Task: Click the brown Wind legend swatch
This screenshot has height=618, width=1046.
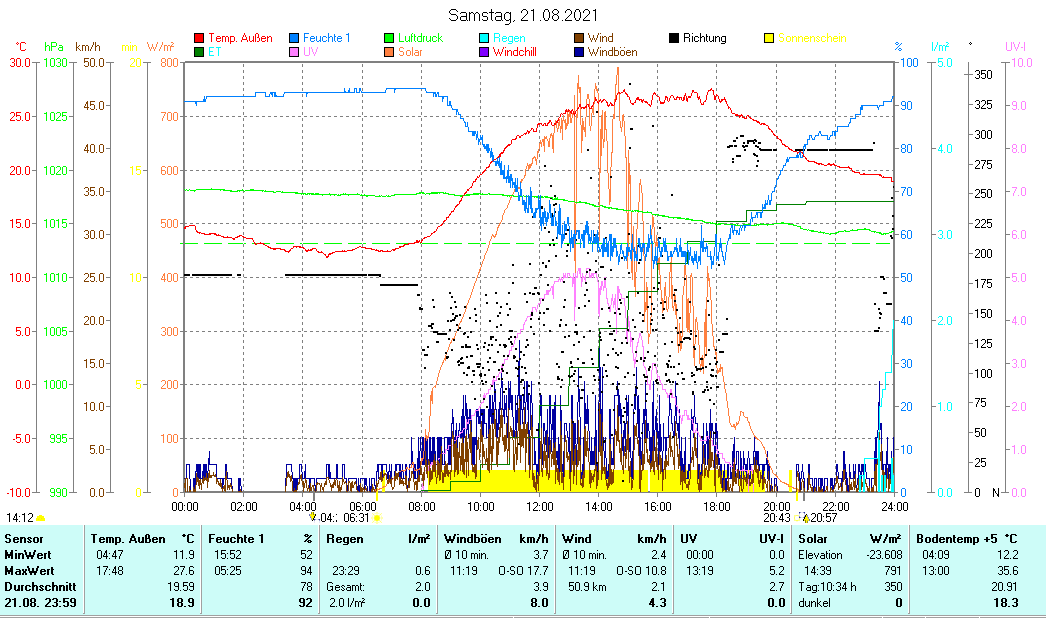Action: (578, 38)
